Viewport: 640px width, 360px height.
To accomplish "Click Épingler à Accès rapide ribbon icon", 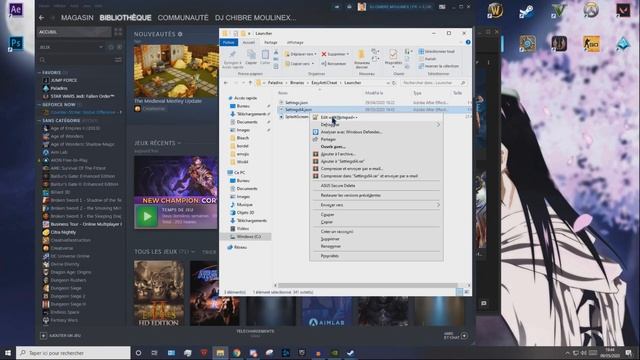I will [232, 55].
